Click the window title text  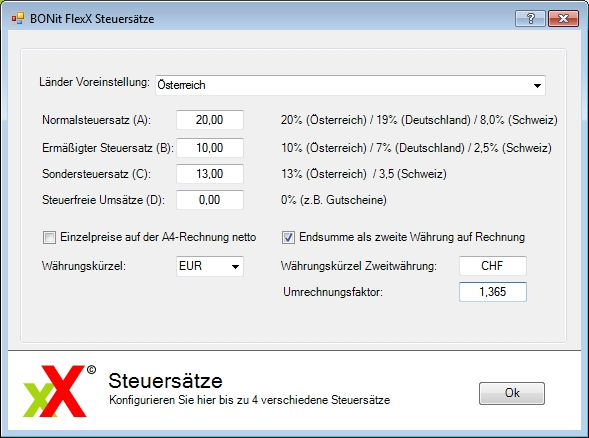(92, 19)
